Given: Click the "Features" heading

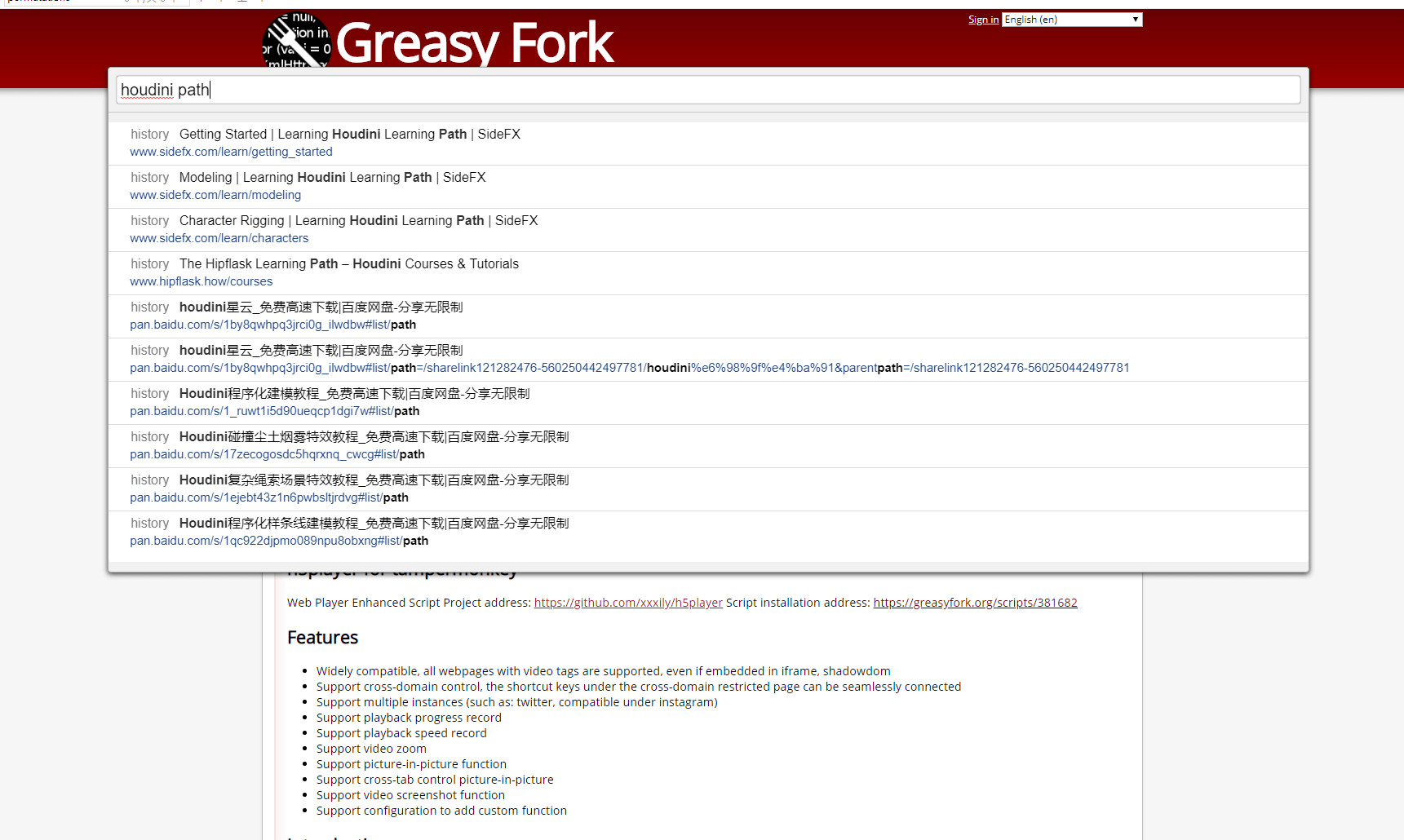Looking at the screenshot, I should pos(323,638).
